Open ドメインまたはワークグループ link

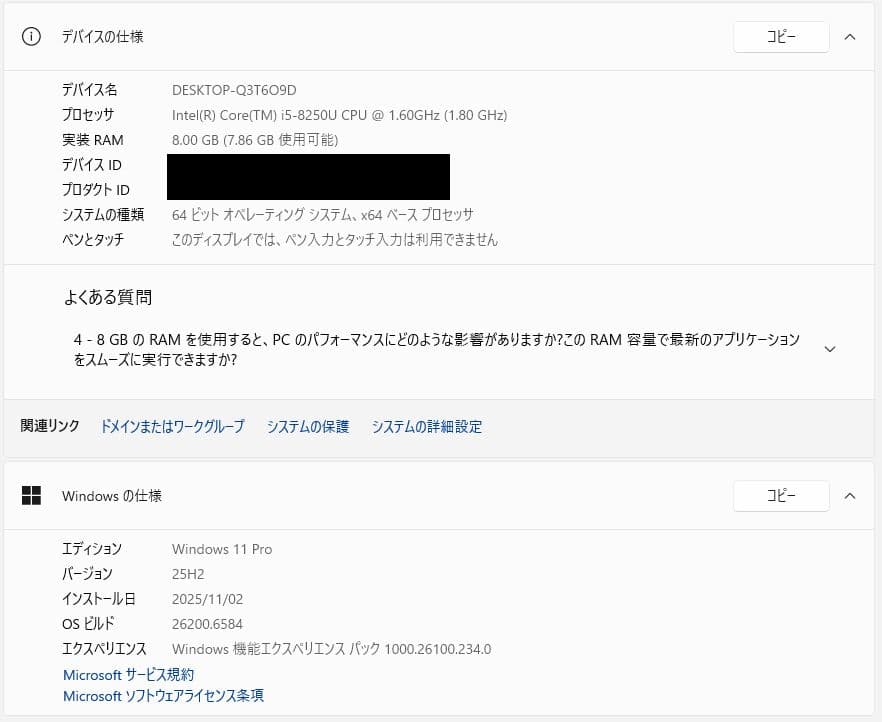tap(172, 426)
